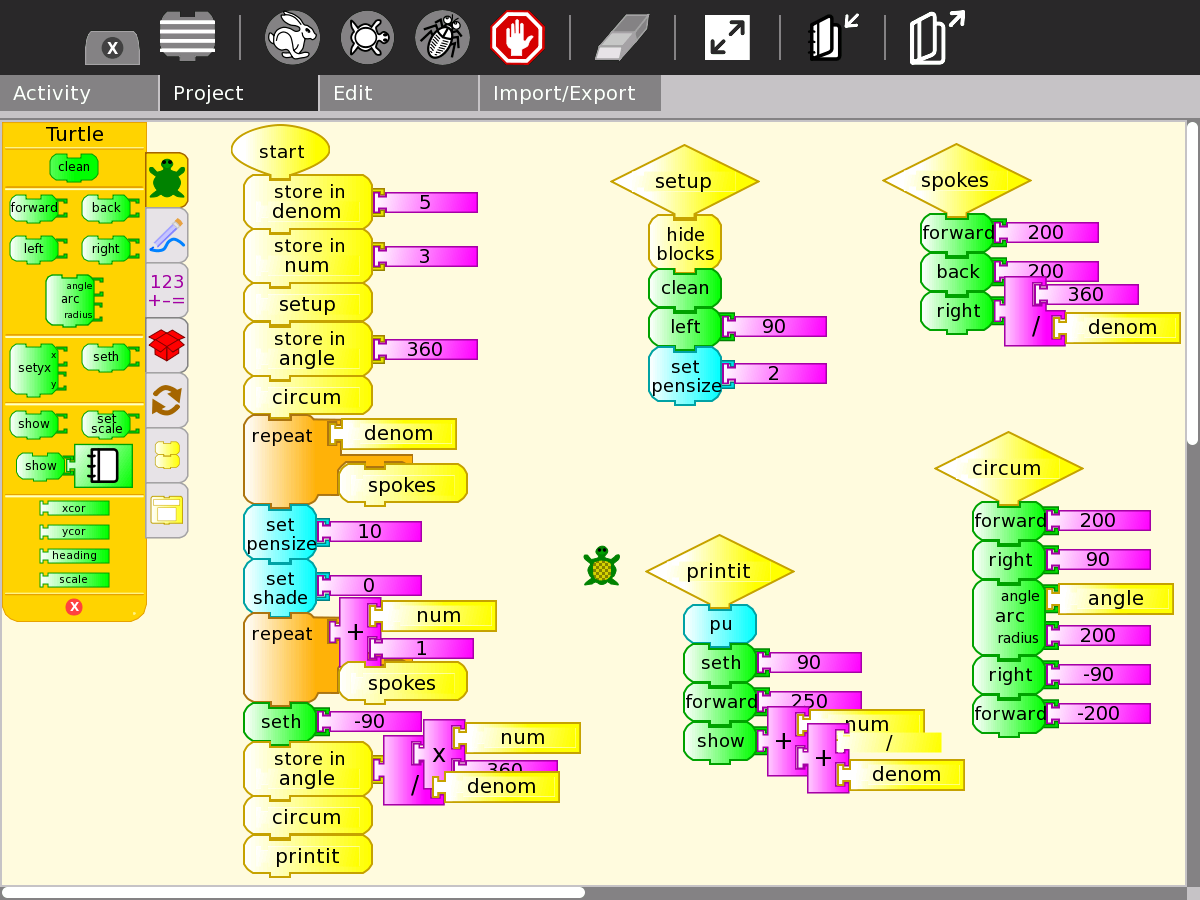The image size is (1200, 900).
Task: Pick the back block in Turtle palette
Action: 108,208
